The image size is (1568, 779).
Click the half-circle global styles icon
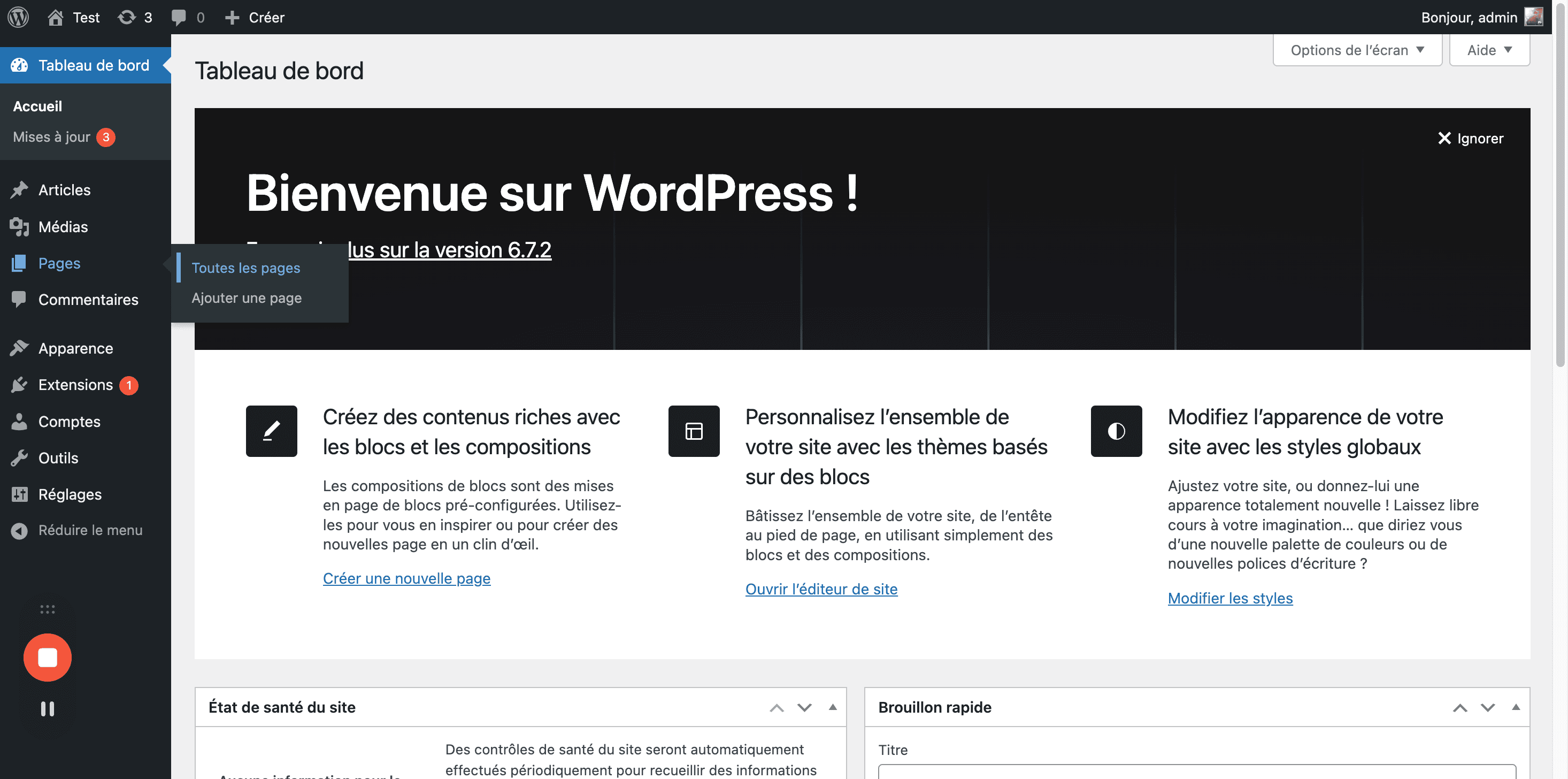1116,431
